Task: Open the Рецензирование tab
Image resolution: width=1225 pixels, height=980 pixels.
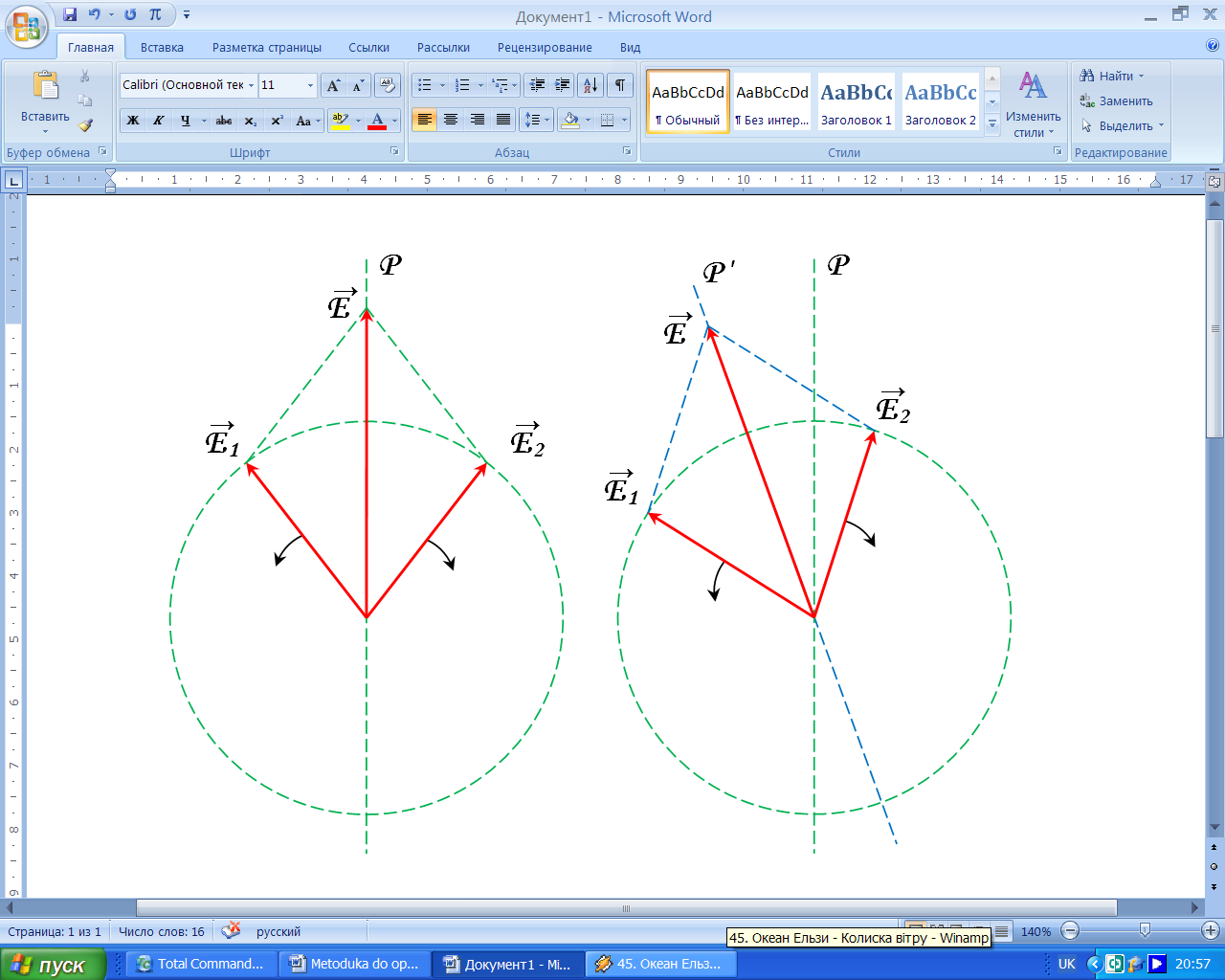Action: click(545, 47)
